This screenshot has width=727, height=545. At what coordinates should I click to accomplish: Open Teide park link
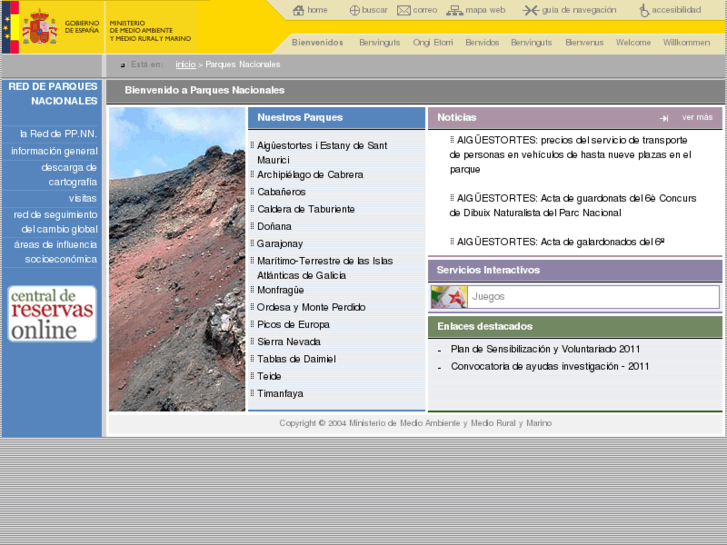(269, 376)
